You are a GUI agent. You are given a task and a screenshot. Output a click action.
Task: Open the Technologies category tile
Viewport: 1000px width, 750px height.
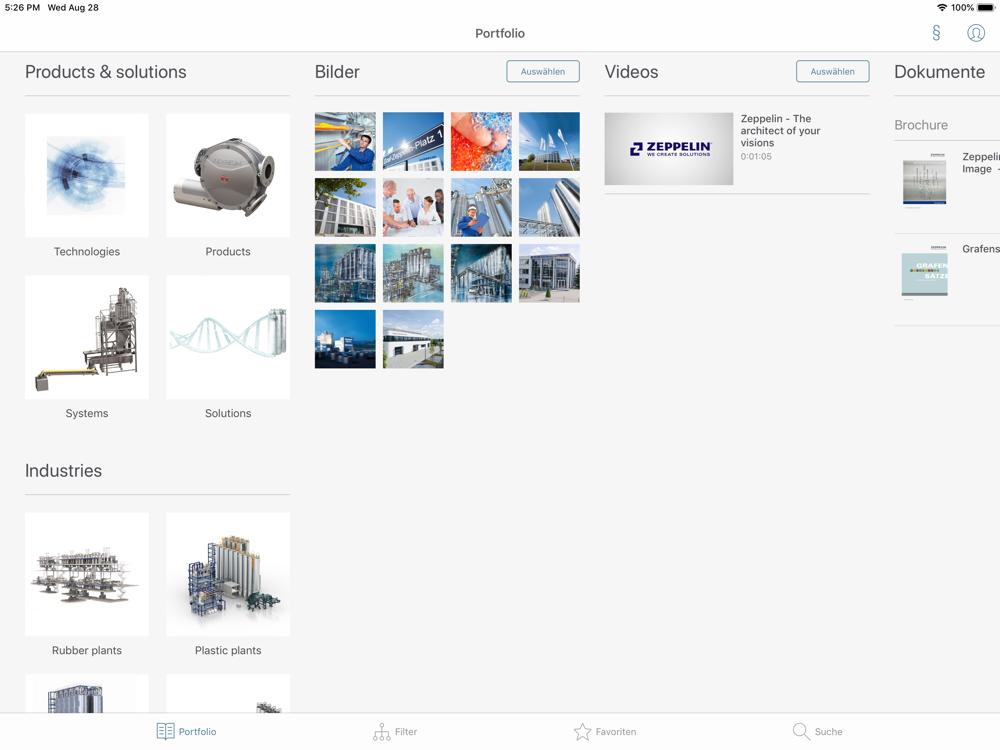87,175
